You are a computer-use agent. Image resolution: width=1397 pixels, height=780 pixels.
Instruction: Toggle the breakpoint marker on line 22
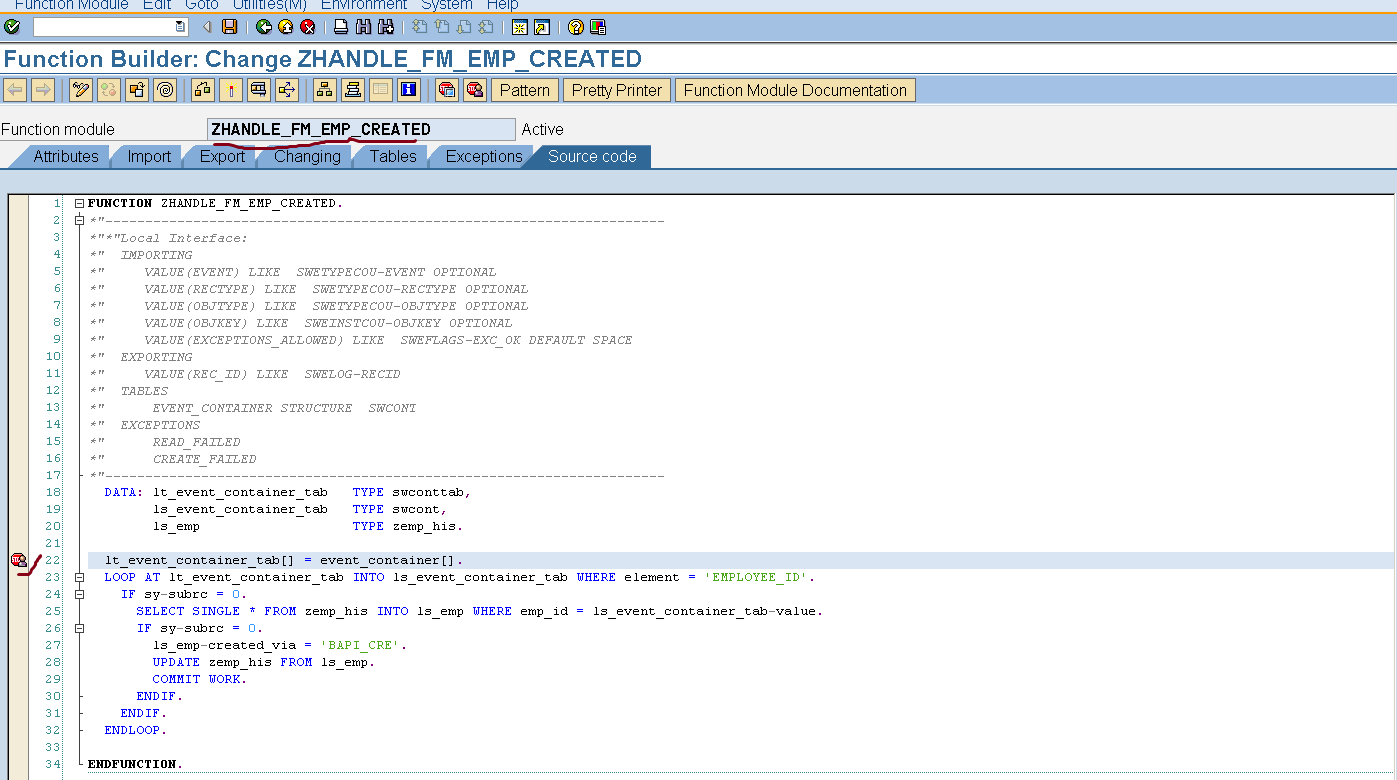19,560
